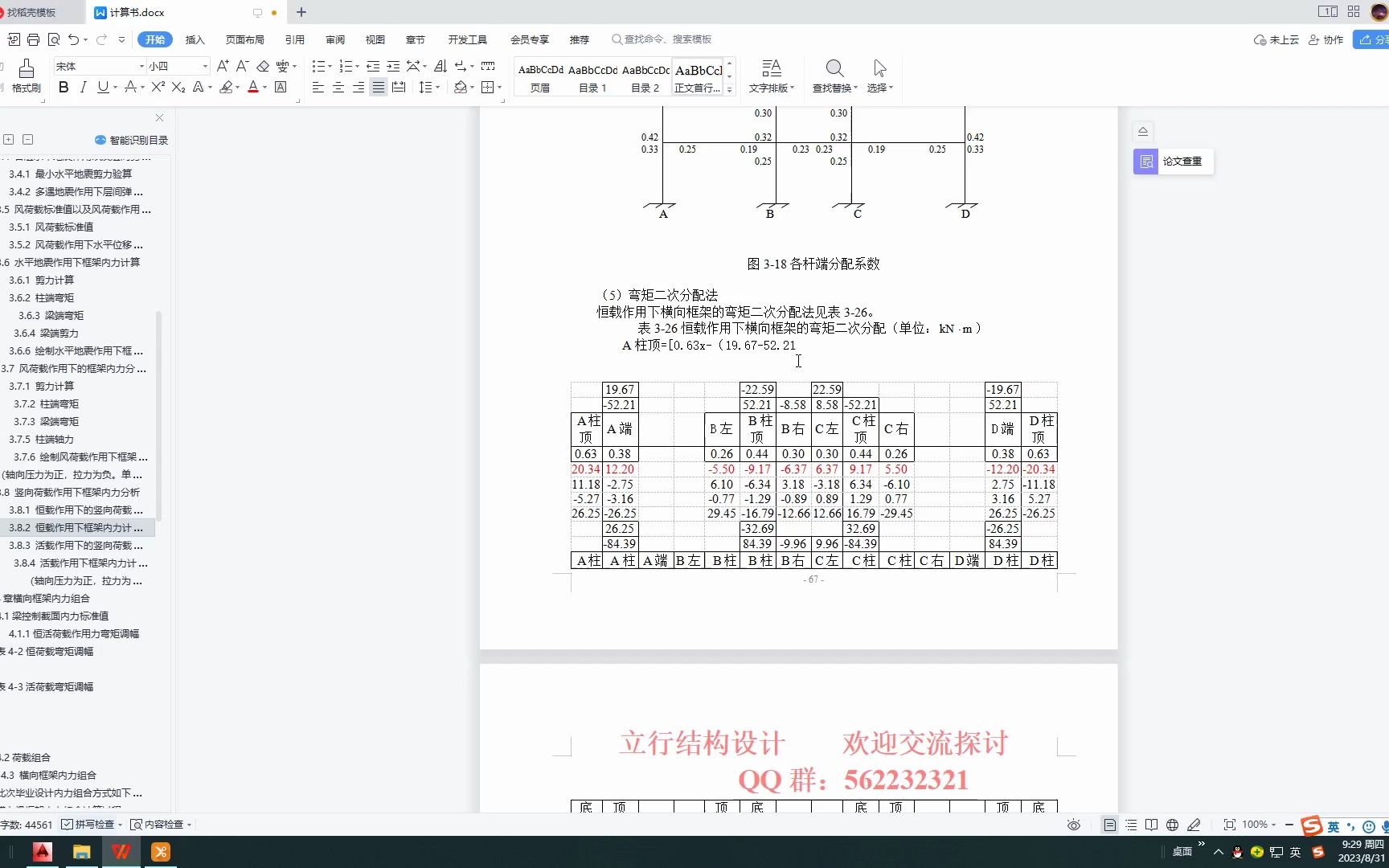This screenshot has width=1389, height=868.
Task: Switch to reading layout view
Action: click(x=1151, y=825)
